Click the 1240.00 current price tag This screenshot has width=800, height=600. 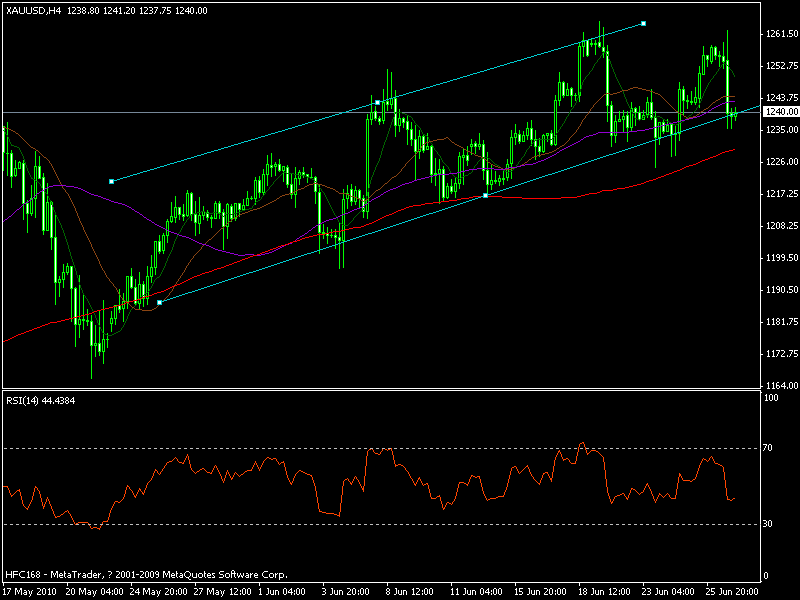pos(781,112)
